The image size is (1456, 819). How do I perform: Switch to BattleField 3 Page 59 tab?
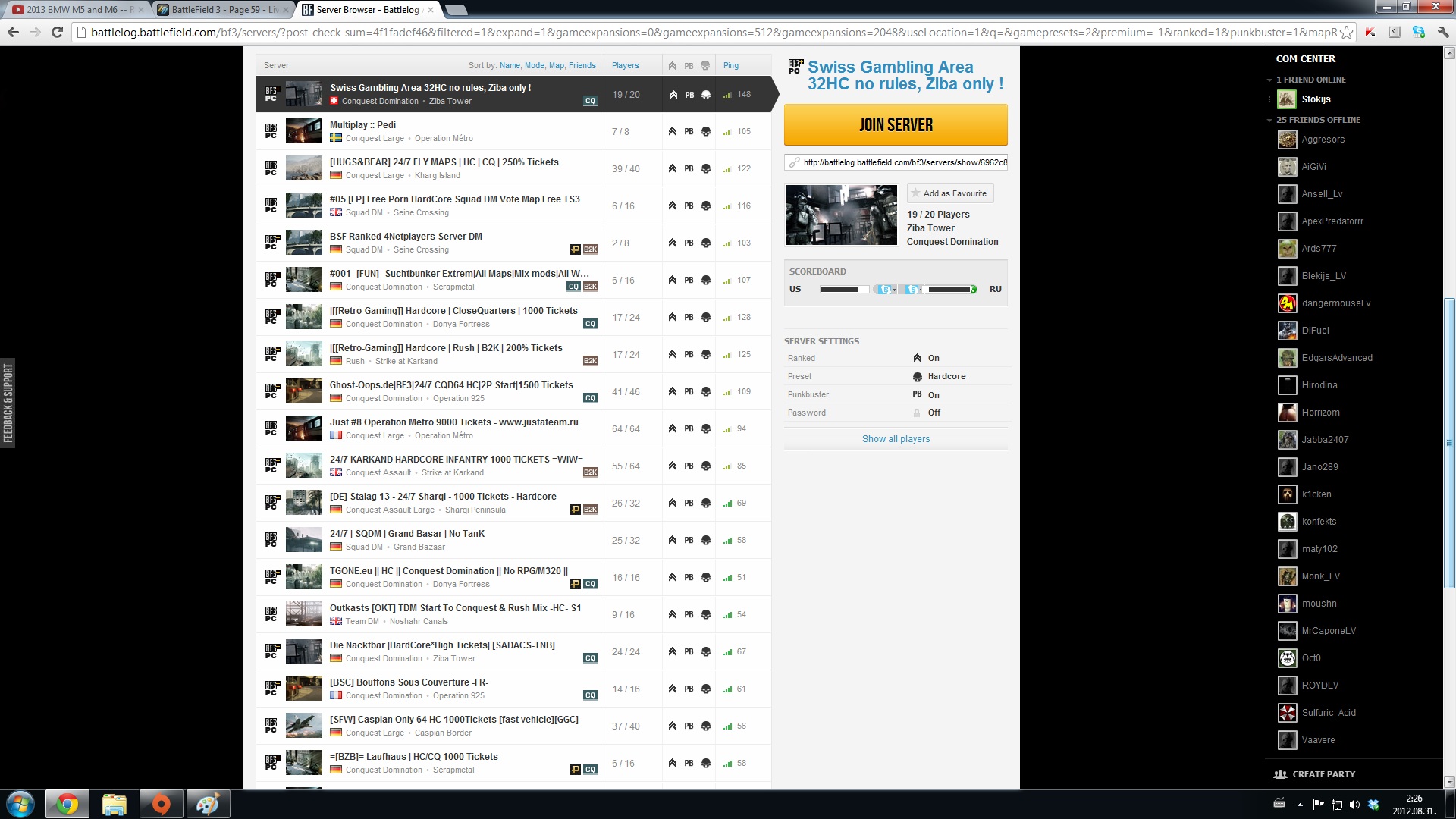(219, 10)
